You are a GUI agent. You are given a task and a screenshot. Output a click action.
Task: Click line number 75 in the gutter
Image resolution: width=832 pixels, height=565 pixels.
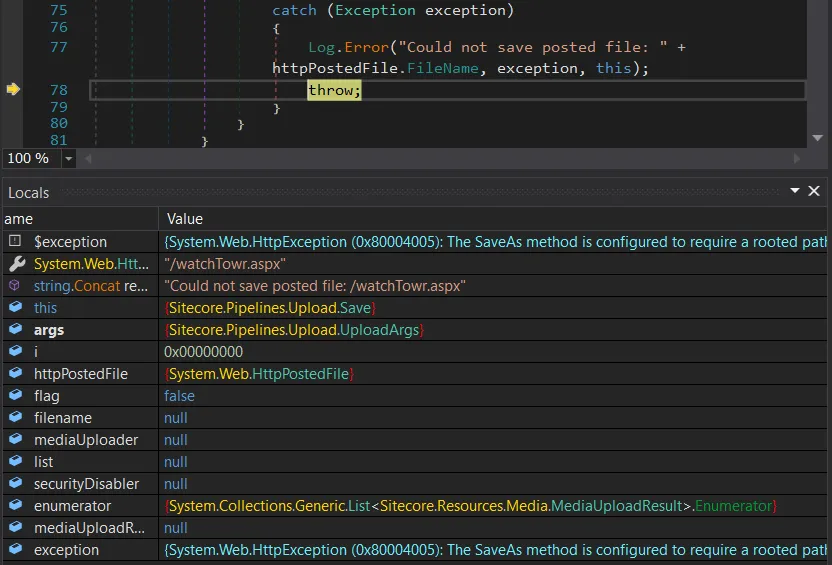tap(59, 10)
